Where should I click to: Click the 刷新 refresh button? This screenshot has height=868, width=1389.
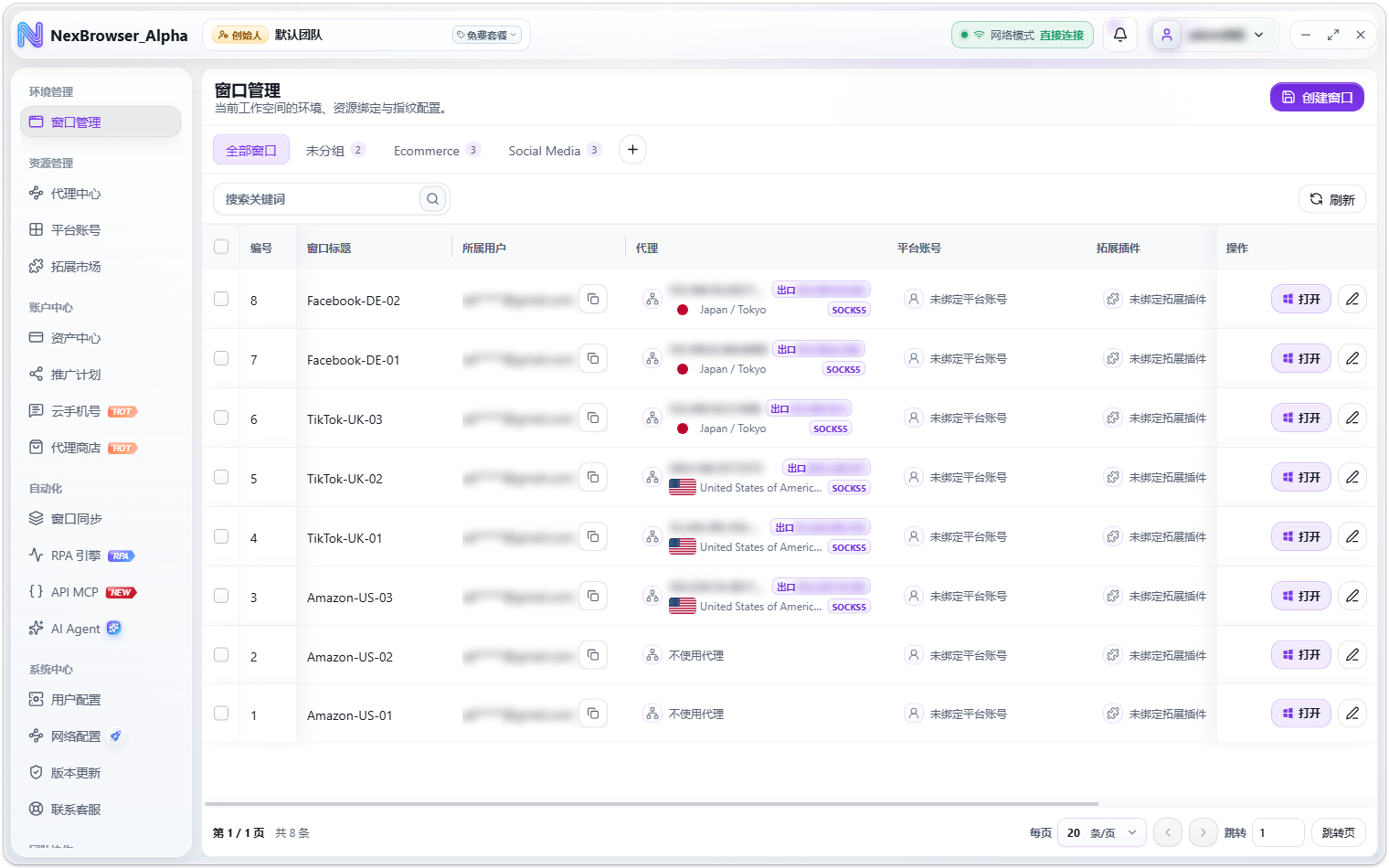[x=1332, y=199]
